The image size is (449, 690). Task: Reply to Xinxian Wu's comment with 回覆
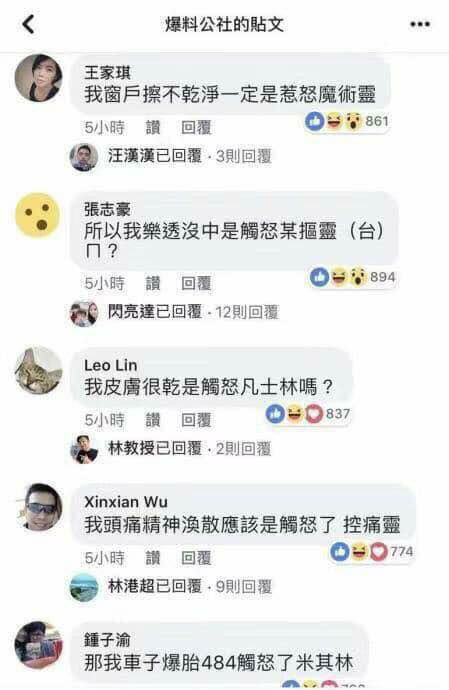(x=196, y=558)
